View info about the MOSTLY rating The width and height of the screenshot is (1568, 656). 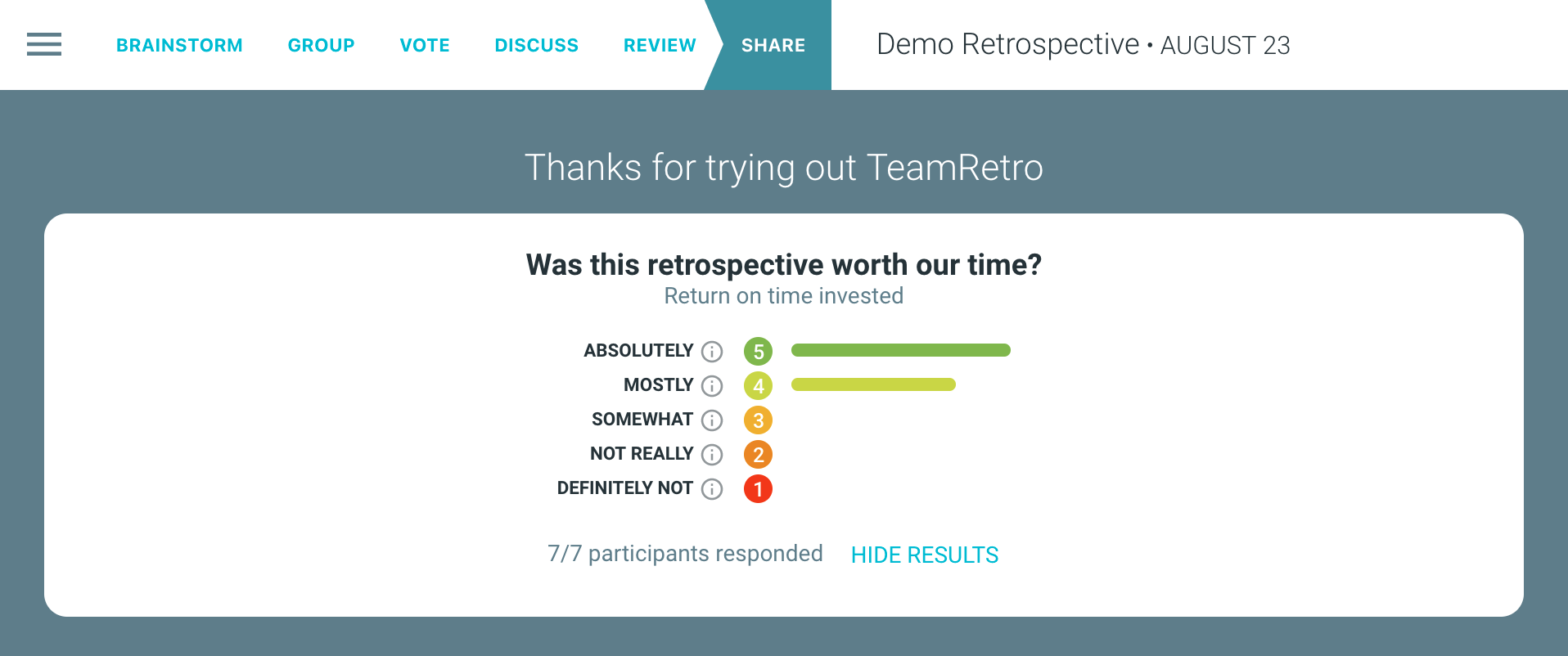(x=713, y=384)
